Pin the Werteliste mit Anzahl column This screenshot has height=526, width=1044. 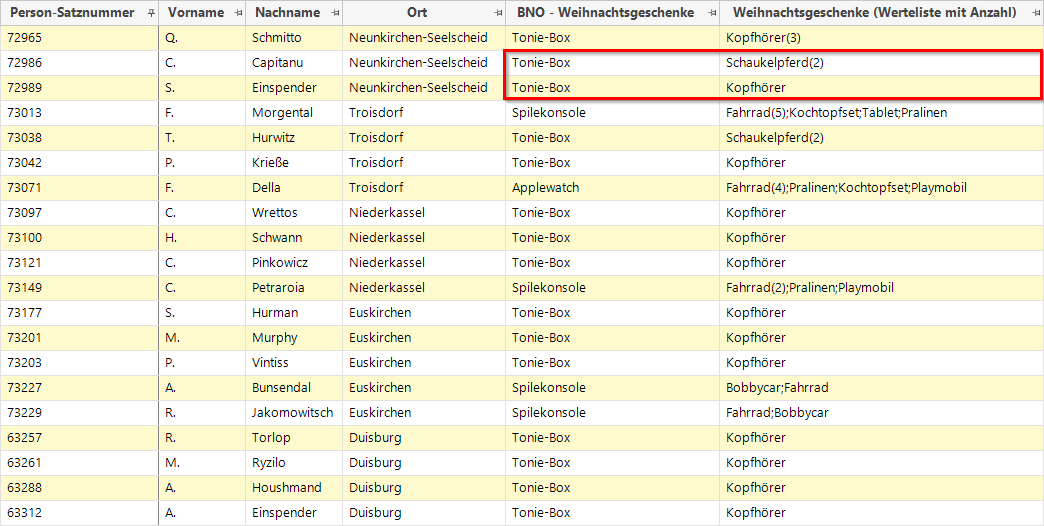click(x=1035, y=13)
